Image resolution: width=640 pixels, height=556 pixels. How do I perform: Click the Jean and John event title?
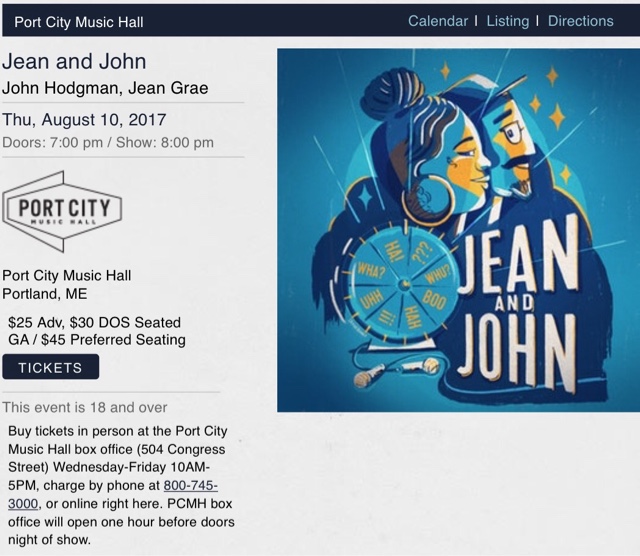(74, 62)
